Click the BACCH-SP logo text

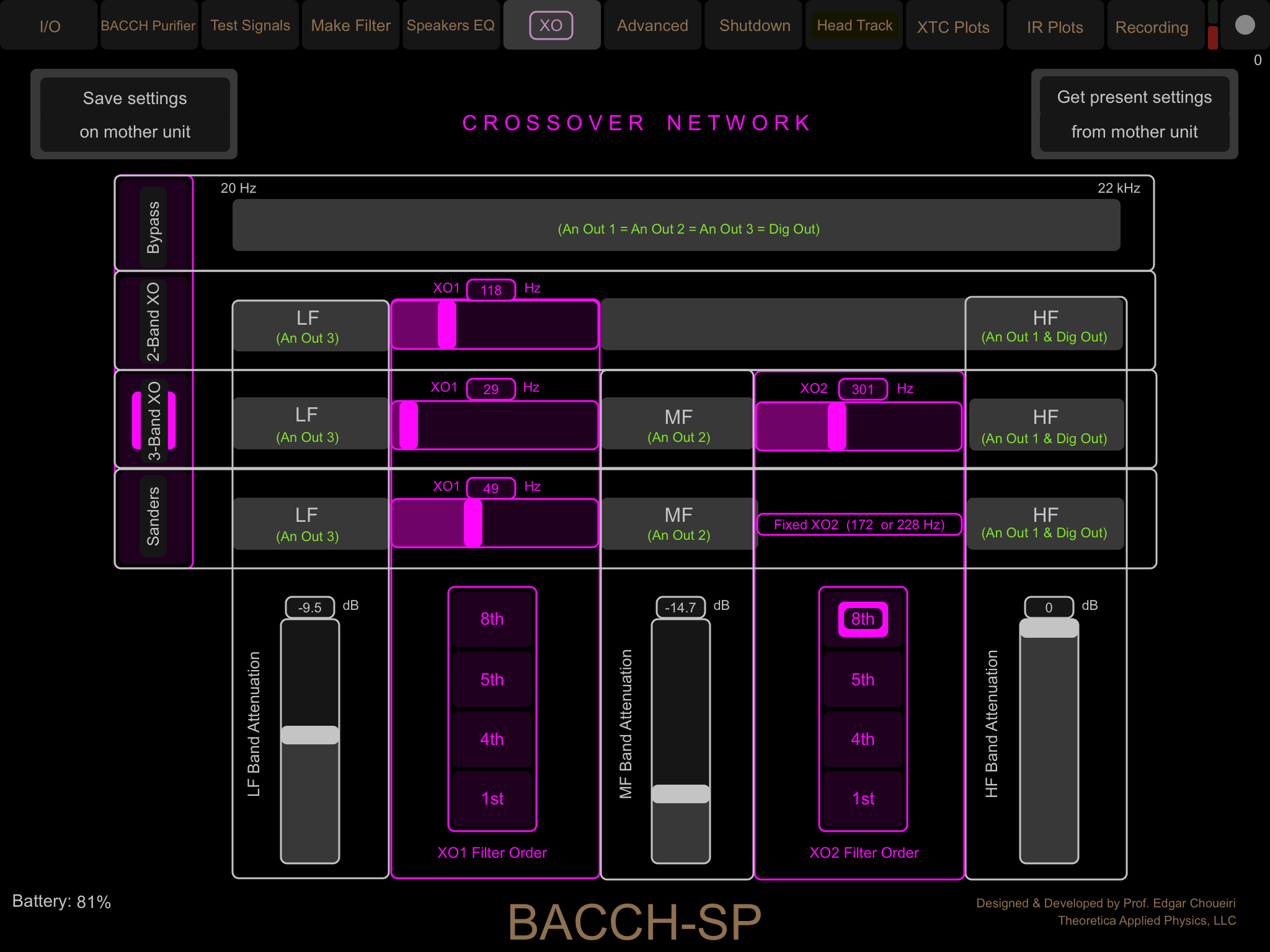click(634, 923)
